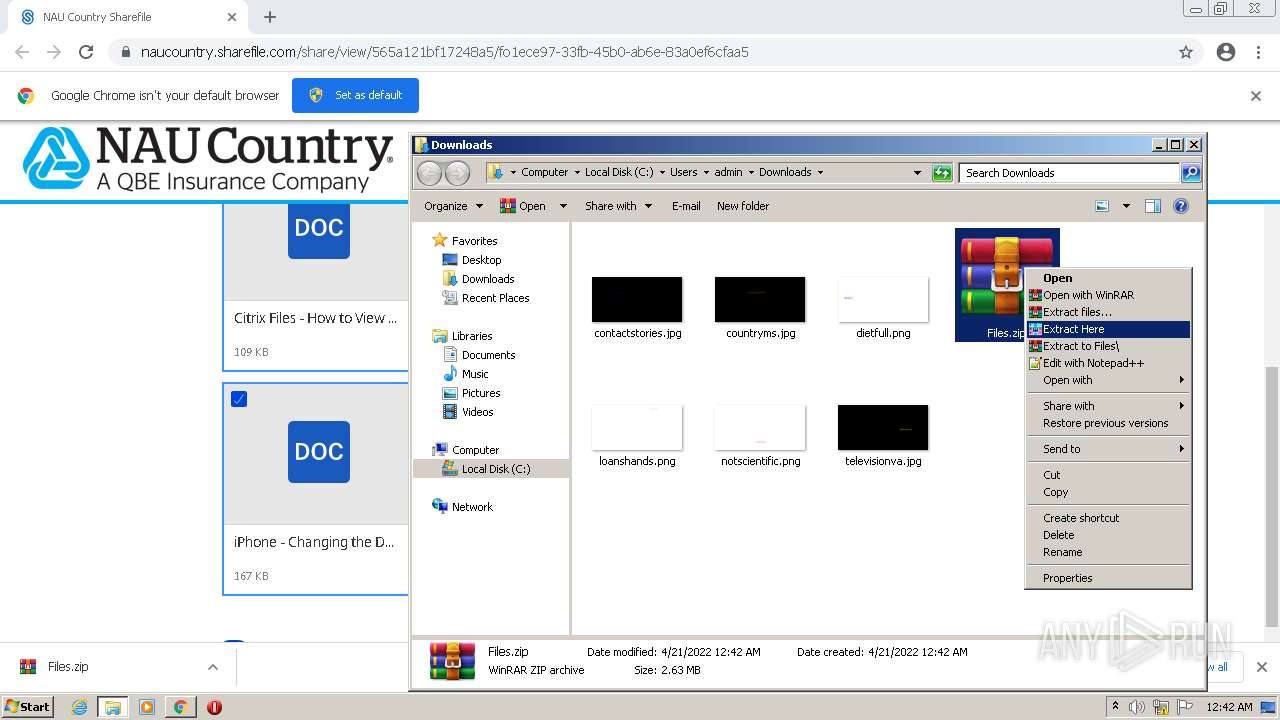Open the dropdown arrow next to Open
This screenshot has height=720, width=1280.
[x=563, y=206]
